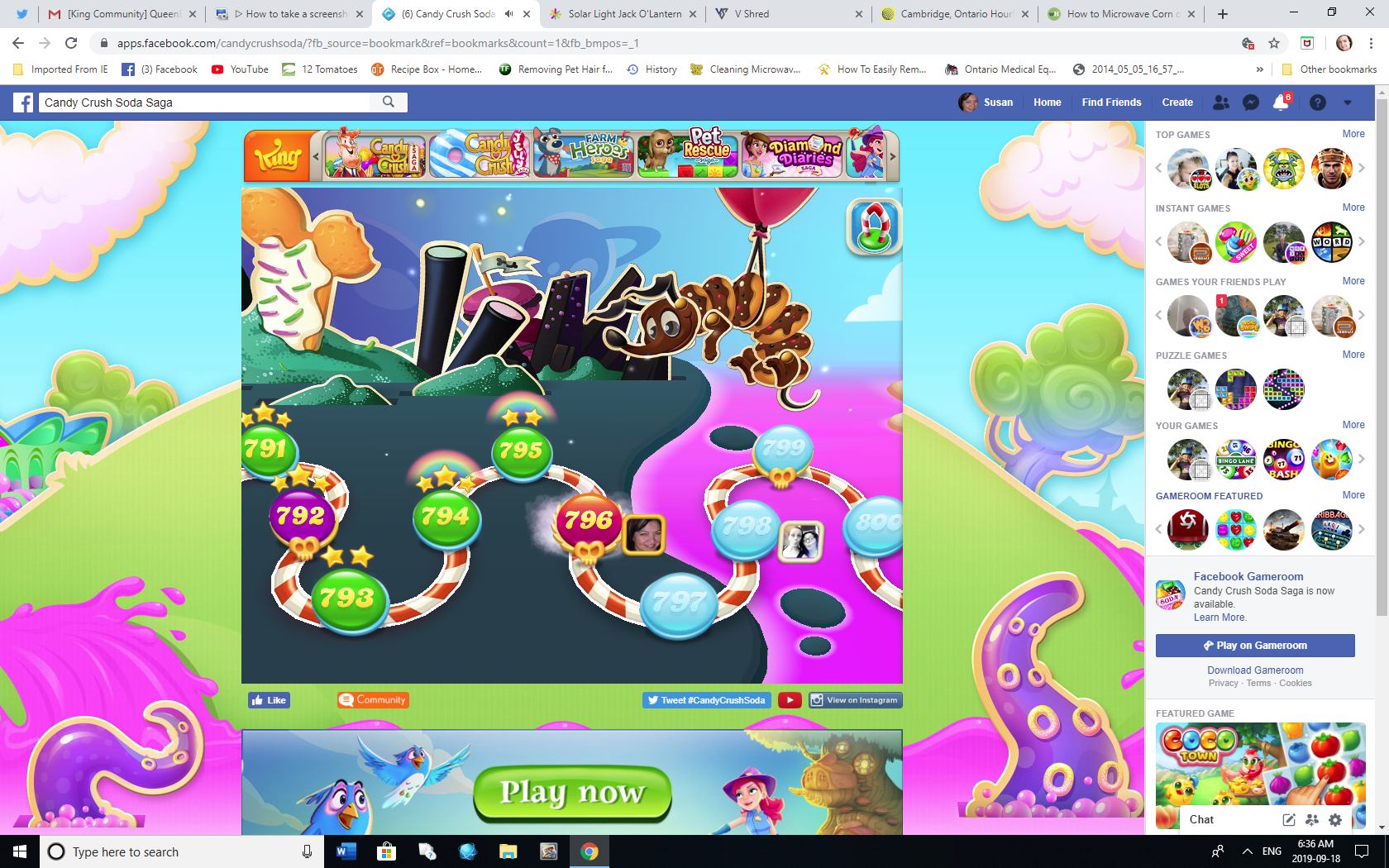This screenshot has height=868, width=1389.
Task: Reload the current page
Action: pos(71,43)
